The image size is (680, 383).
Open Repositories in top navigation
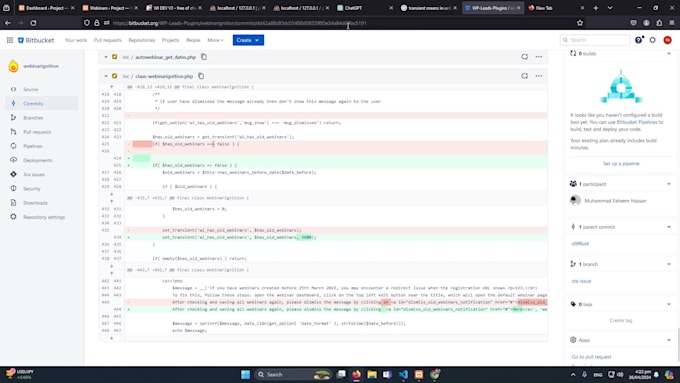point(141,40)
